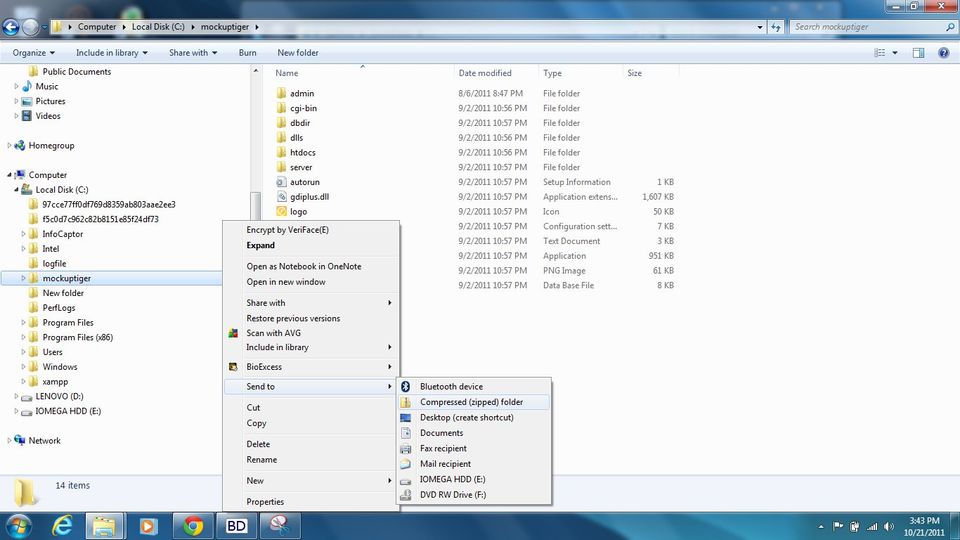Image resolution: width=960 pixels, height=540 pixels.
Task: Click the Scan with AVG icon
Action: coord(233,333)
